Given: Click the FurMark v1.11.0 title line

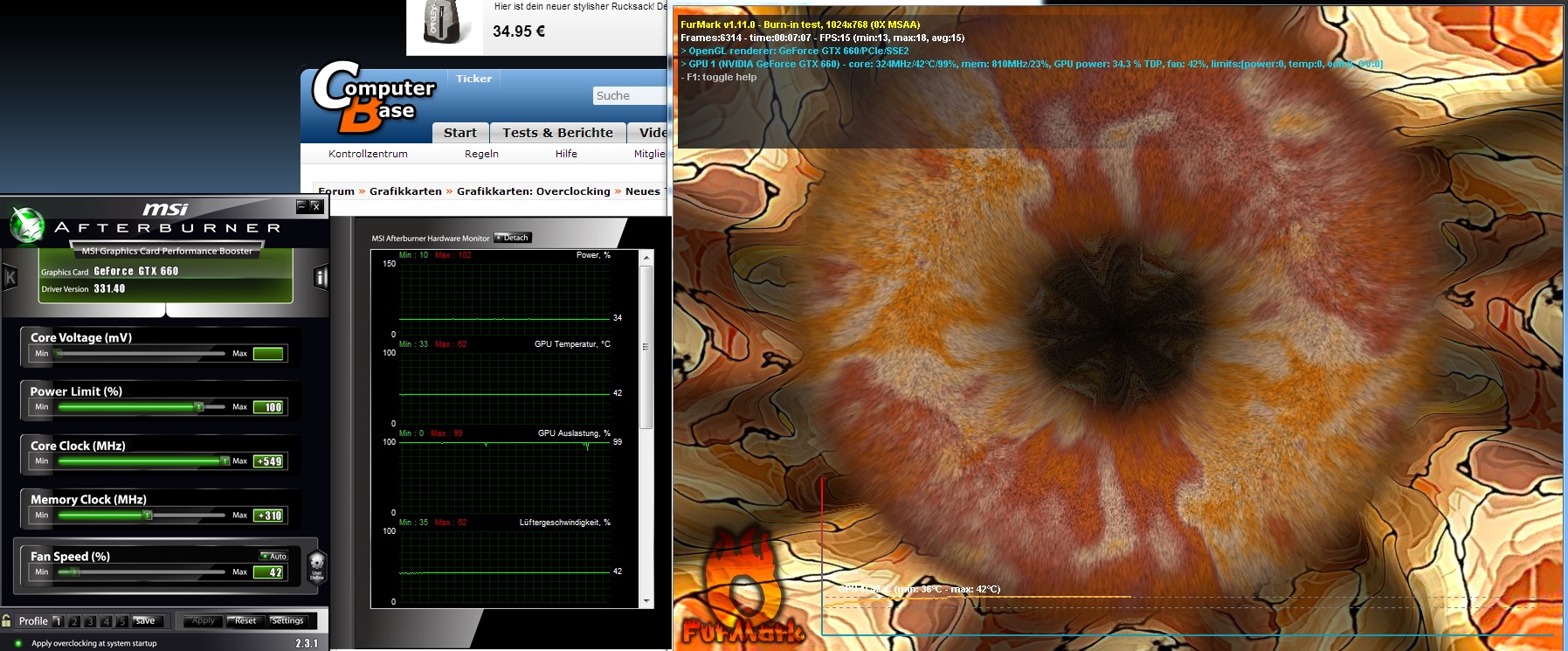Looking at the screenshot, I should click(800, 24).
